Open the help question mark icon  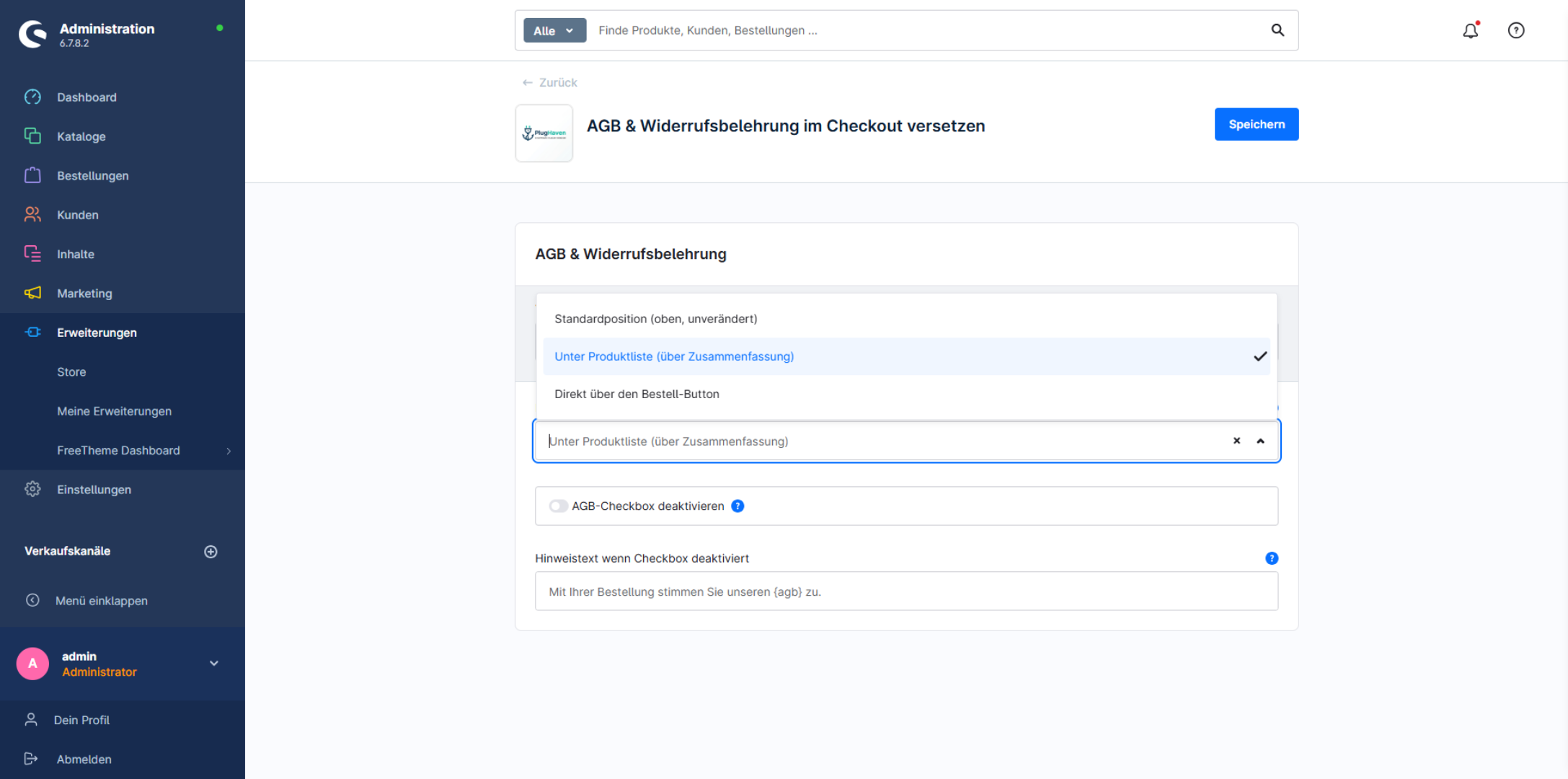click(1516, 30)
